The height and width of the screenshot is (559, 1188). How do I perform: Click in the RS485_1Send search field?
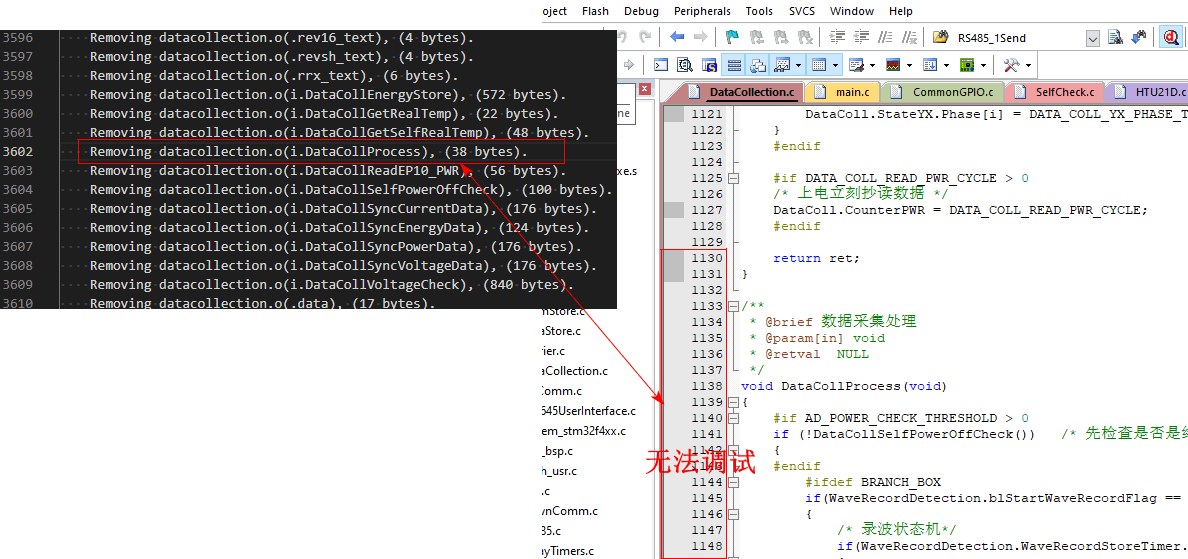pos(1018,38)
